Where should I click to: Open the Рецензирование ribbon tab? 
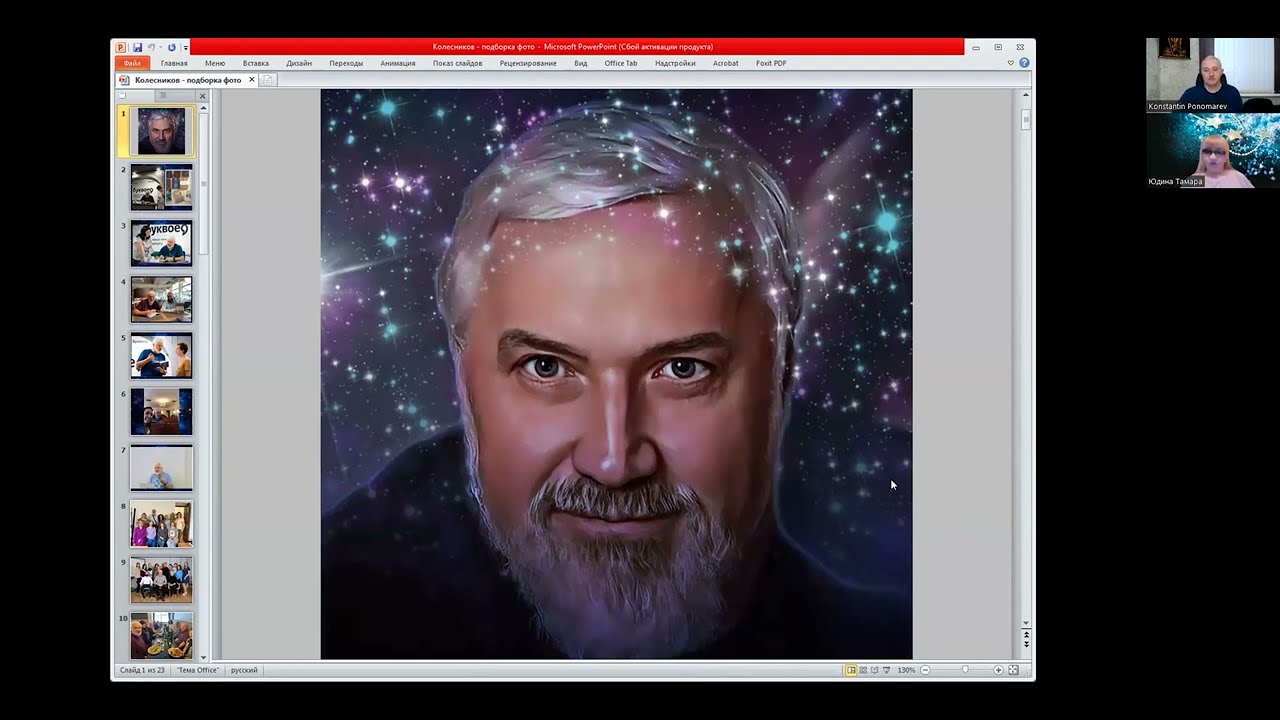[x=528, y=63]
